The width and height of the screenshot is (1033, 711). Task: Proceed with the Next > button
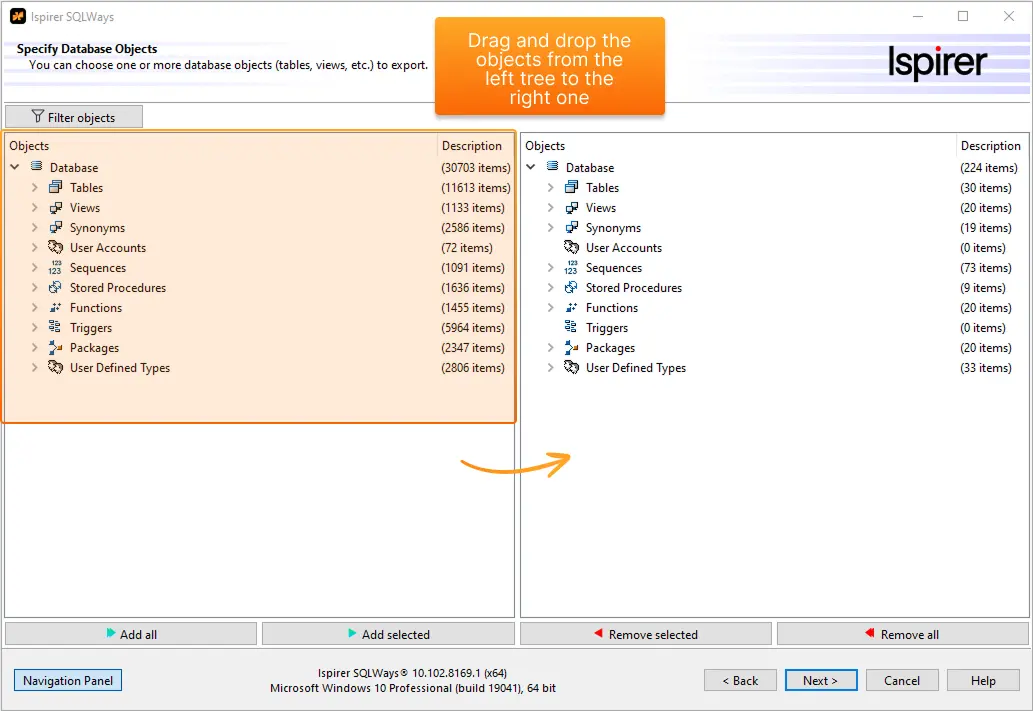821,680
